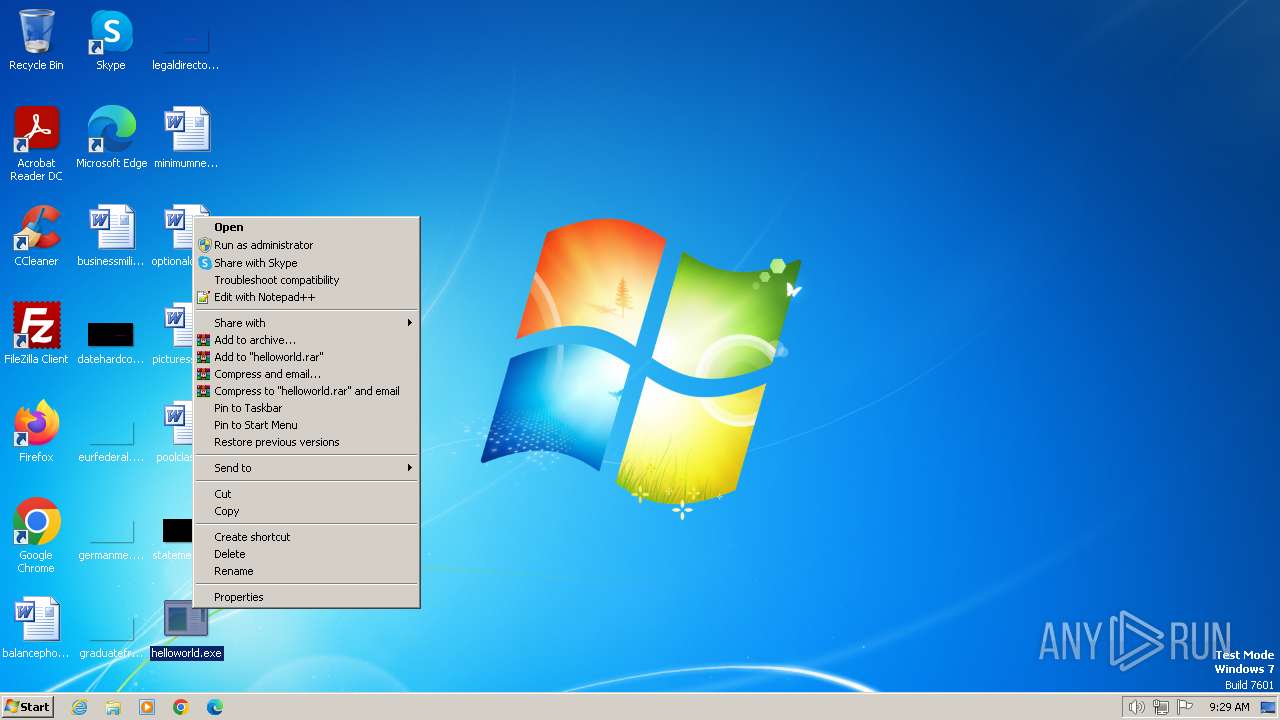Click the Start button
Image resolution: width=1280 pixels, height=720 pixels.
coord(28,706)
